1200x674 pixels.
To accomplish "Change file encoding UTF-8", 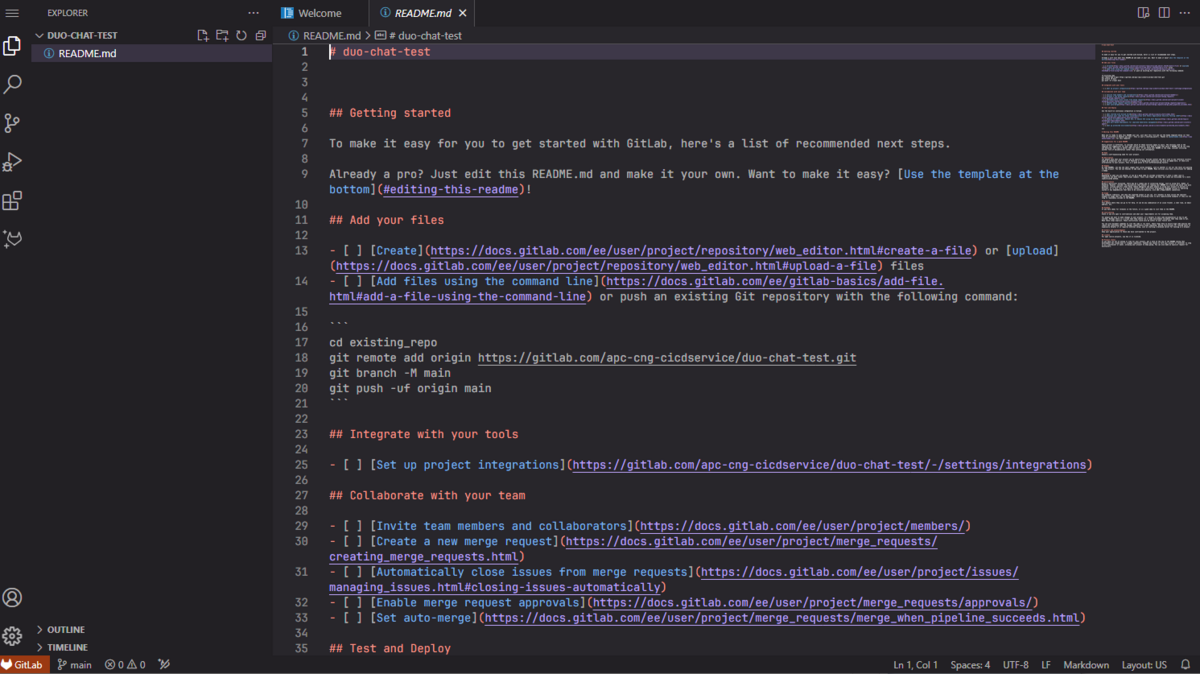I will click(x=1015, y=665).
